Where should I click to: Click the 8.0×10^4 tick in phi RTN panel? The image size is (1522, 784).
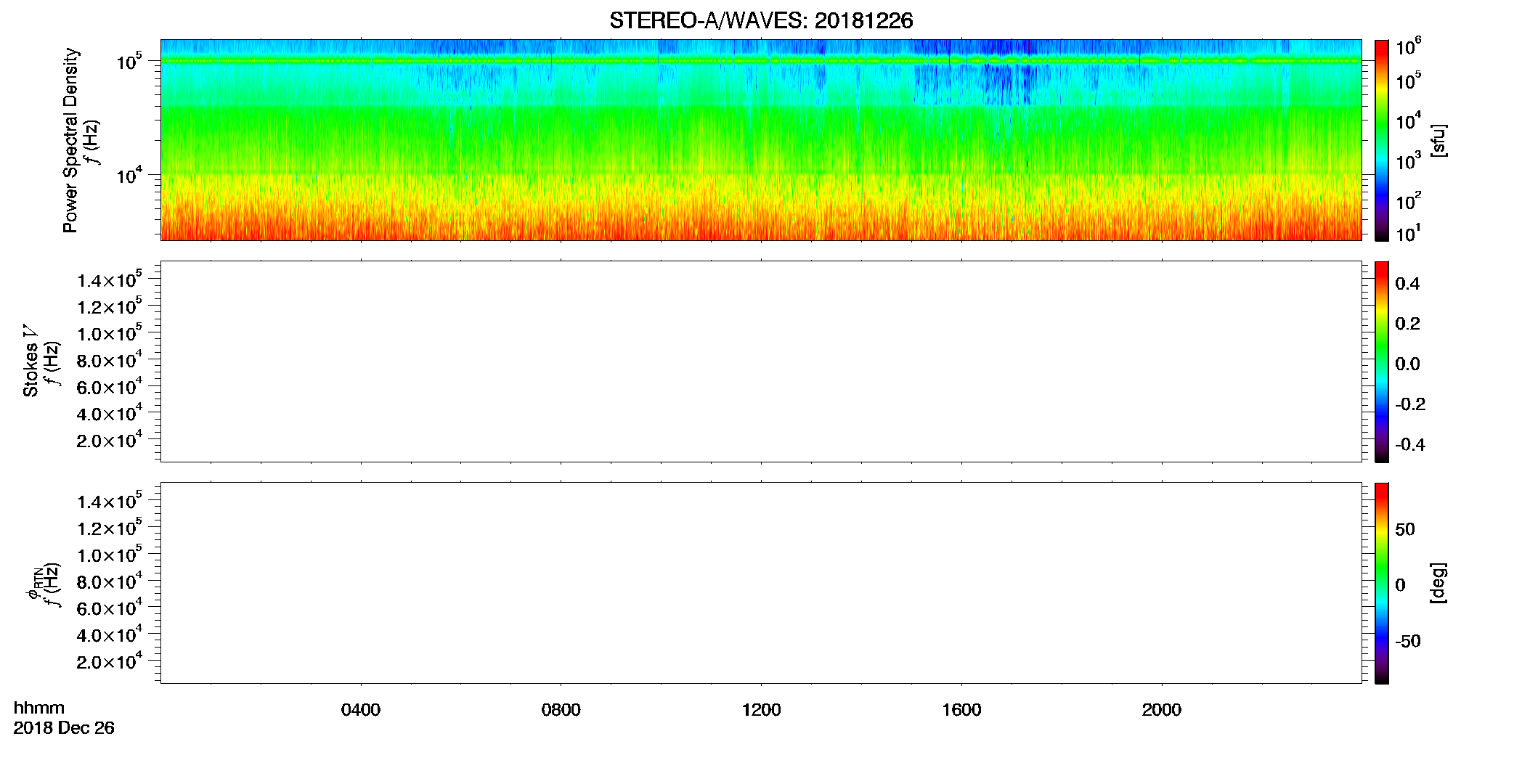click(110, 580)
